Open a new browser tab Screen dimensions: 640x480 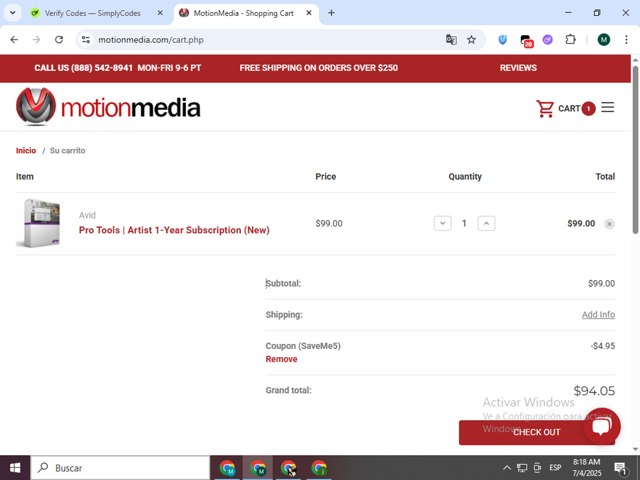[331, 13]
